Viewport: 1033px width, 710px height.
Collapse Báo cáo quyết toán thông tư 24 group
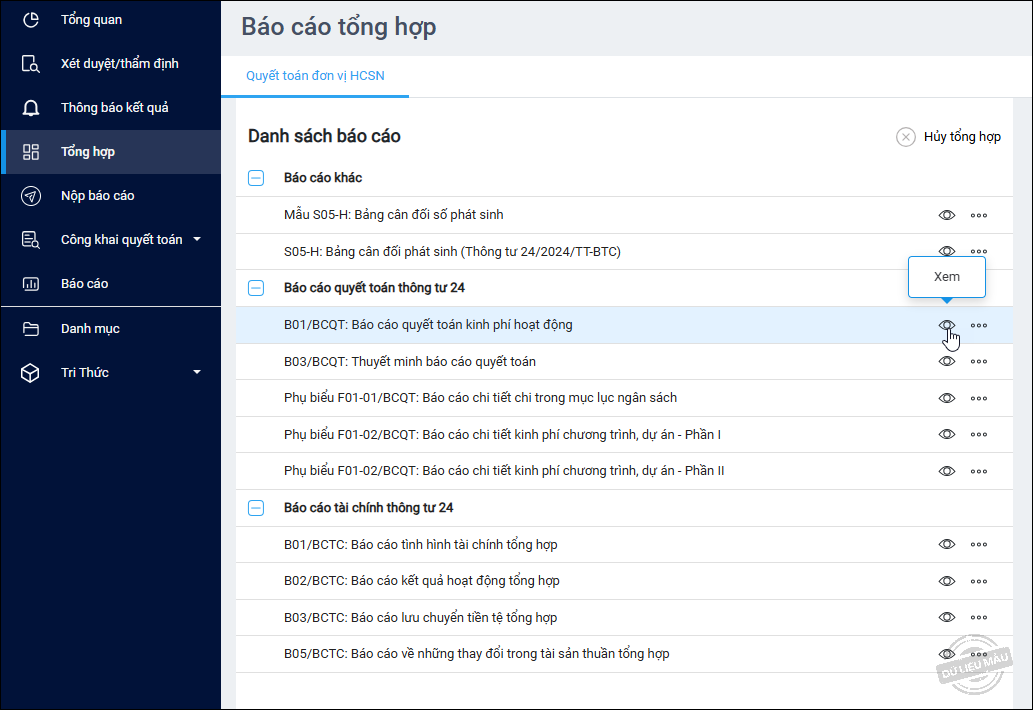pos(256,288)
